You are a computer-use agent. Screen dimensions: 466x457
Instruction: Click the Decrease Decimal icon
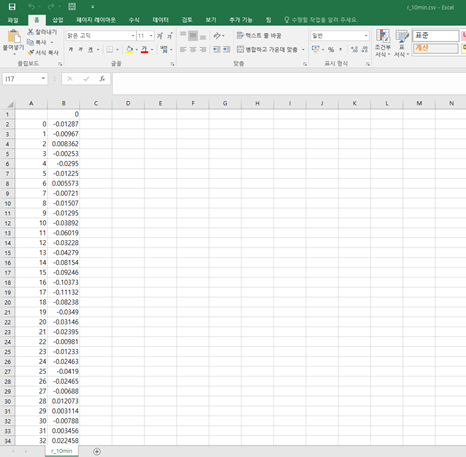tap(365, 49)
